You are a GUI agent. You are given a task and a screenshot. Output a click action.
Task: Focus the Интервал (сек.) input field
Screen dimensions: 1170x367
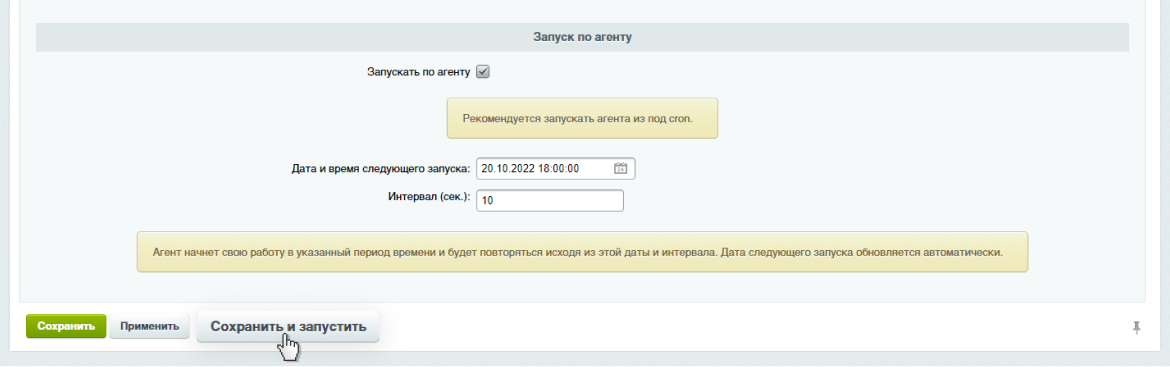point(549,201)
